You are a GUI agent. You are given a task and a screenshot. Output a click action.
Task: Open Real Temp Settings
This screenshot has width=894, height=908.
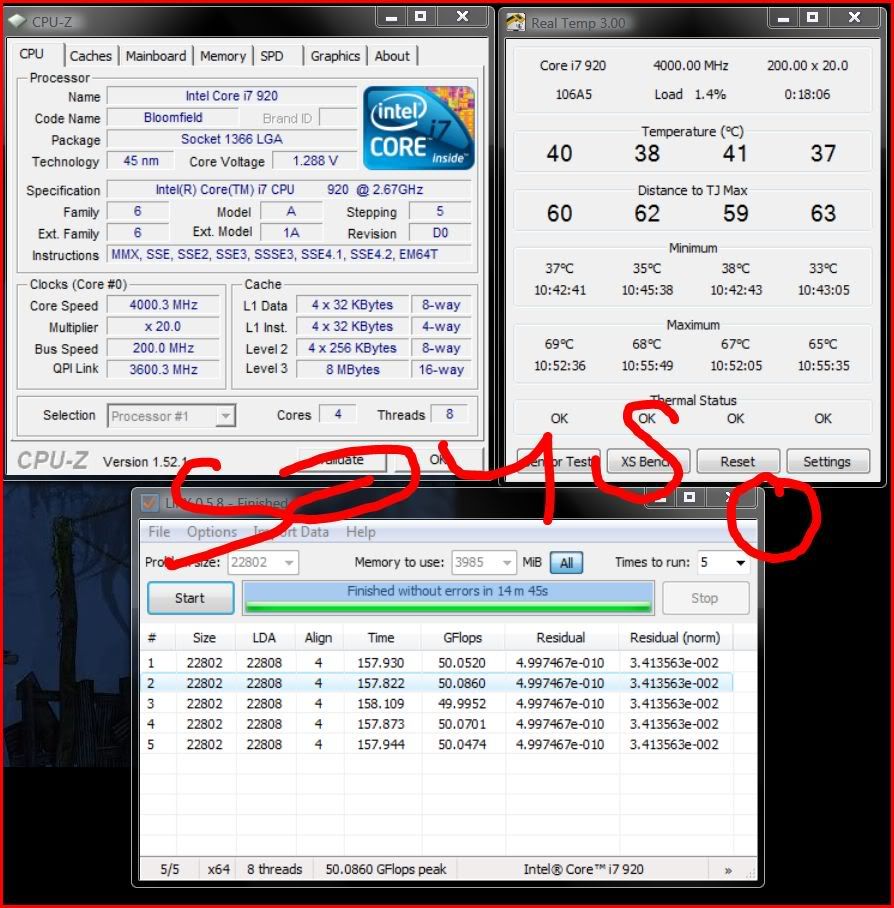826,462
